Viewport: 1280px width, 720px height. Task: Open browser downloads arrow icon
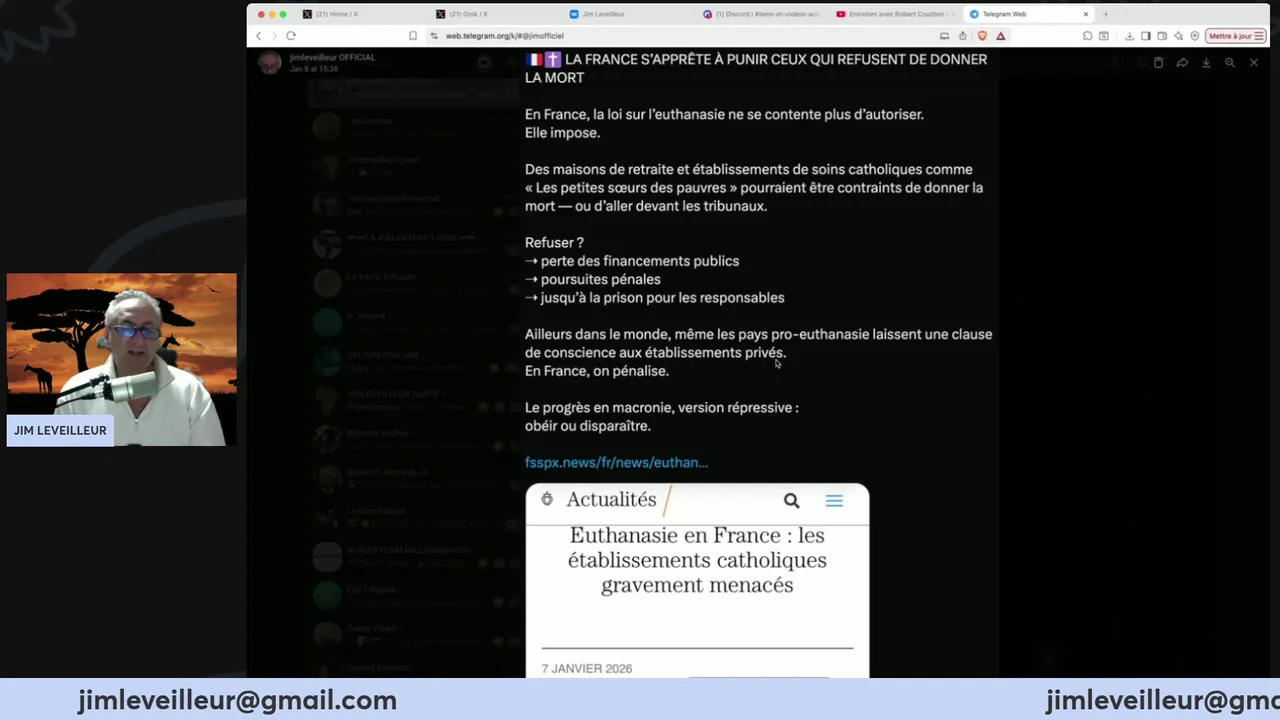tap(1129, 36)
